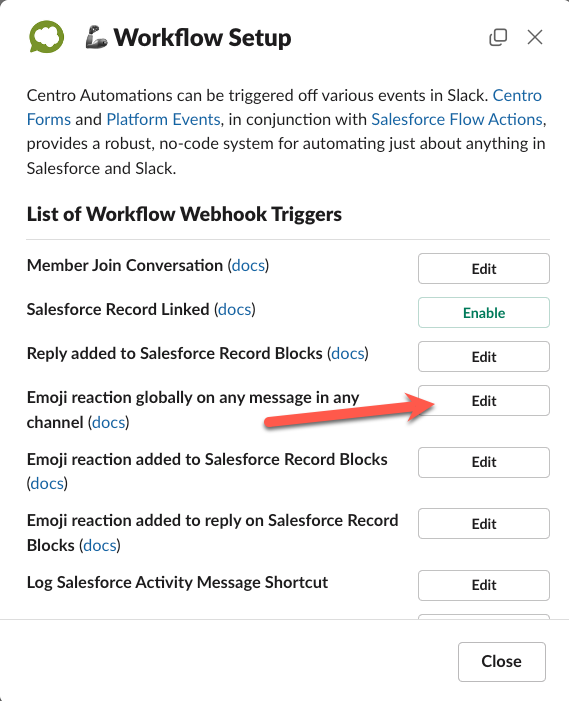Click the green Centro app logo
The height and width of the screenshot is (701, 569).
[x=46, y=37]
